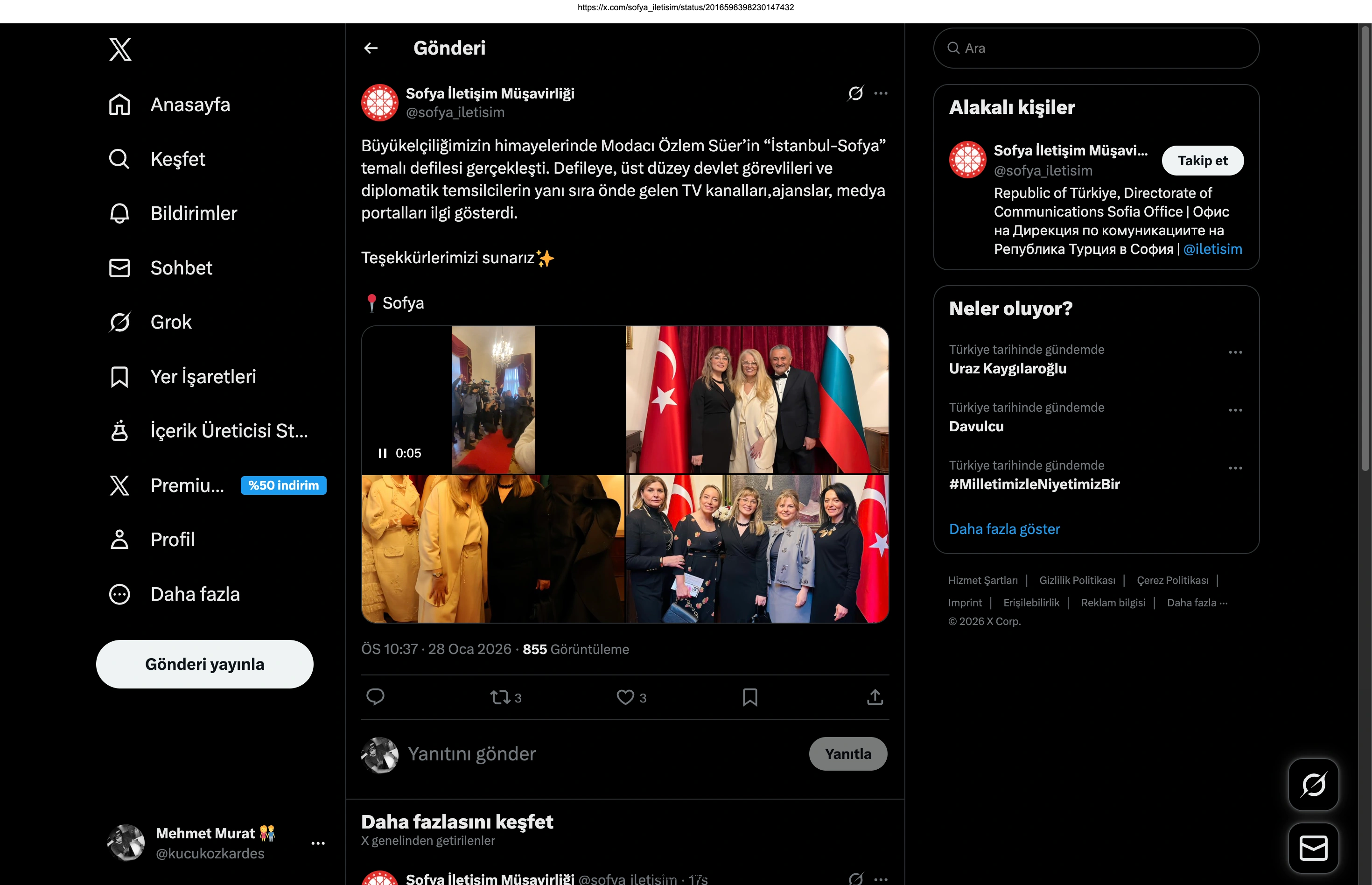Viewport: 1372px width, 885px height.
Task: Like the post with heart icon
Action: tap(625, 697)
